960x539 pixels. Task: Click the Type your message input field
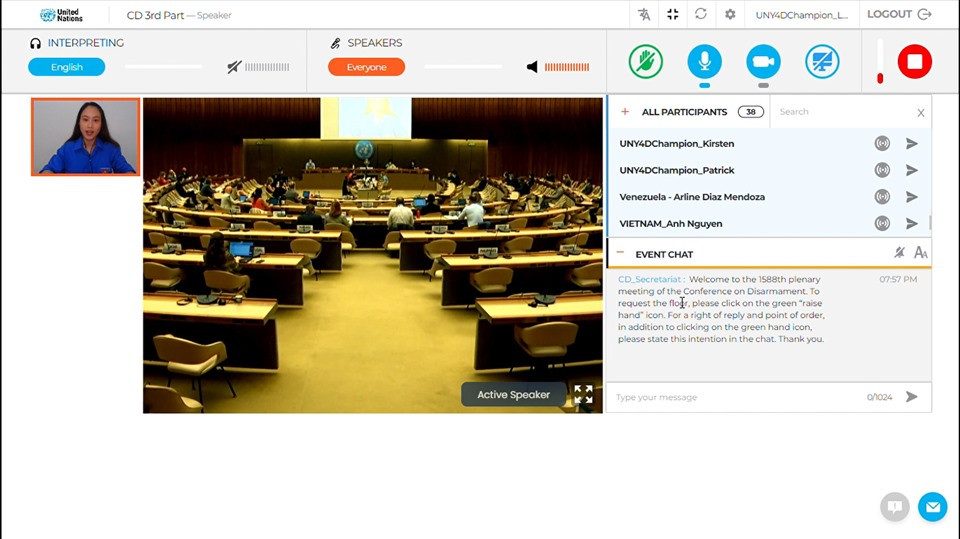pyautogui.click(x=735, y=397)
